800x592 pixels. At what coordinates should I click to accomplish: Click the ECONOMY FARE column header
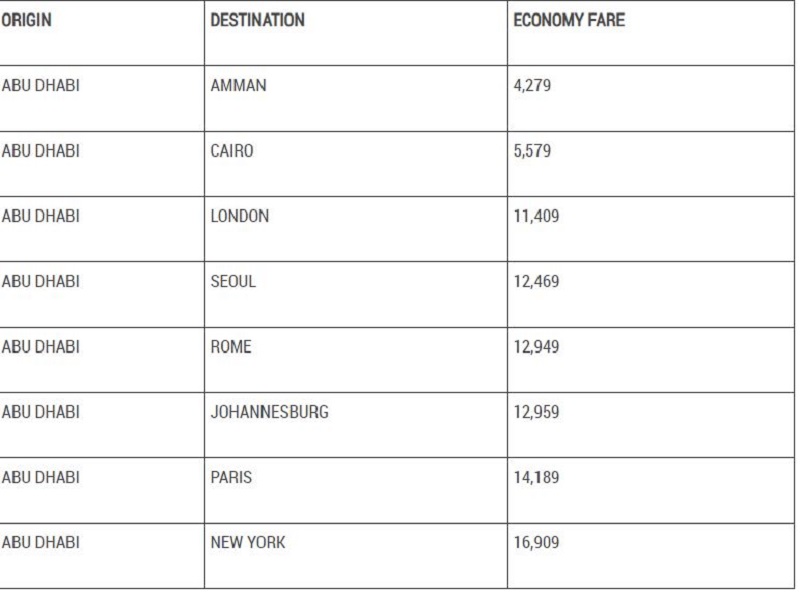pos(569,20)
